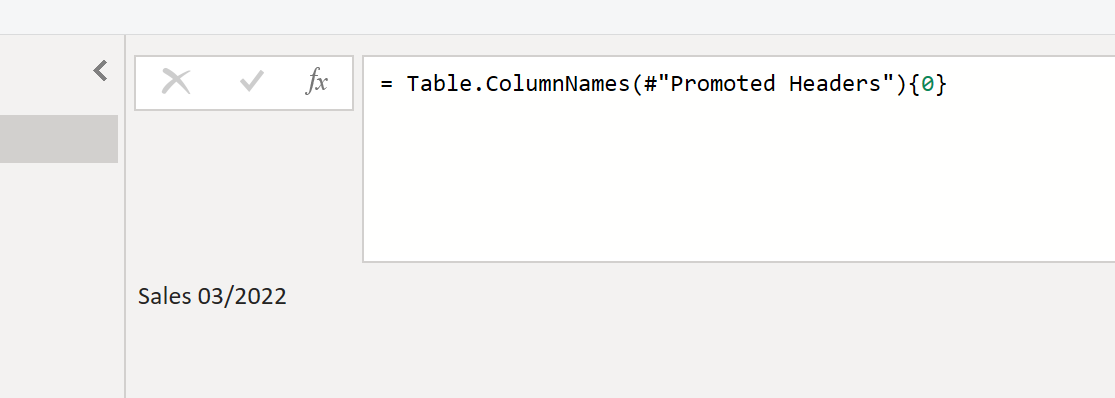Click empty space inside formula bar box
The height and width of the screenshot is (398, 1115).
[738, 185]
